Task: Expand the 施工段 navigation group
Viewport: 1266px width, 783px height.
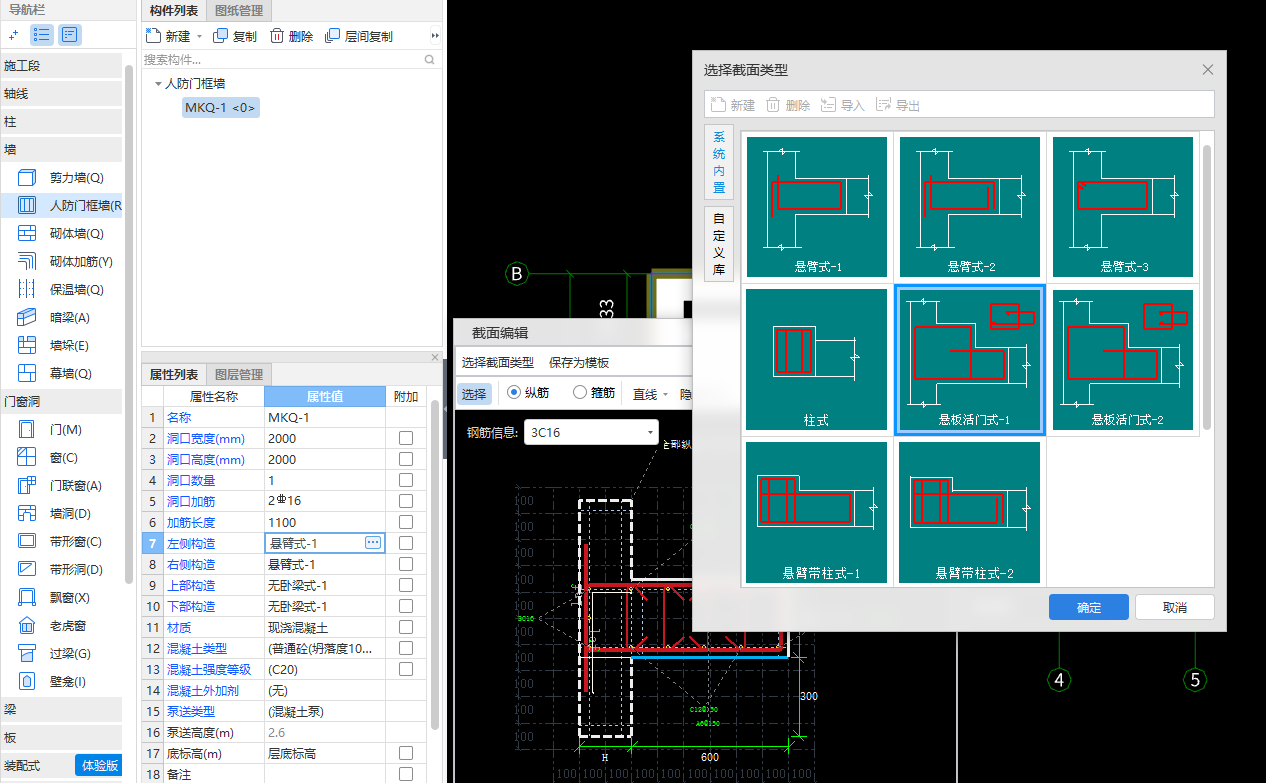Action: (x=61, y=66)
